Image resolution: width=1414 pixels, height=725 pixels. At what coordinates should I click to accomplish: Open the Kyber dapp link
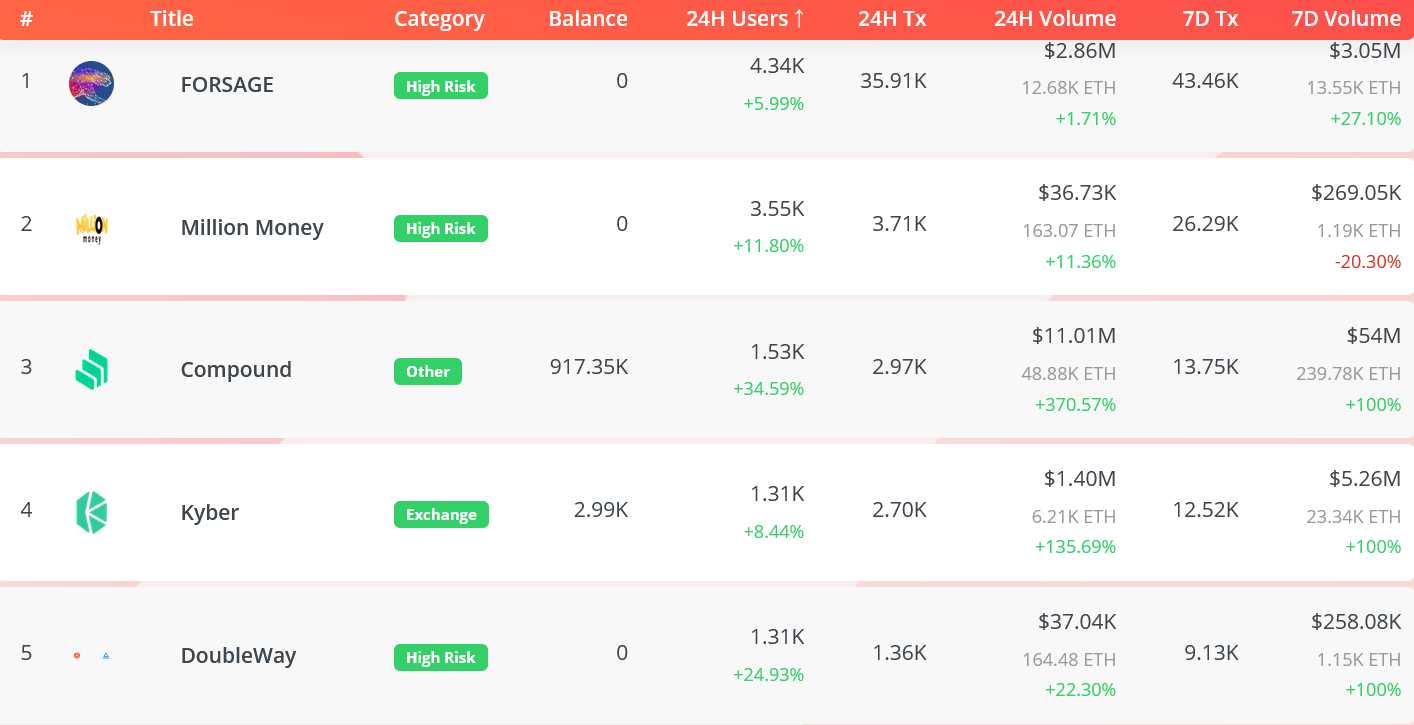tap(210, 513)
